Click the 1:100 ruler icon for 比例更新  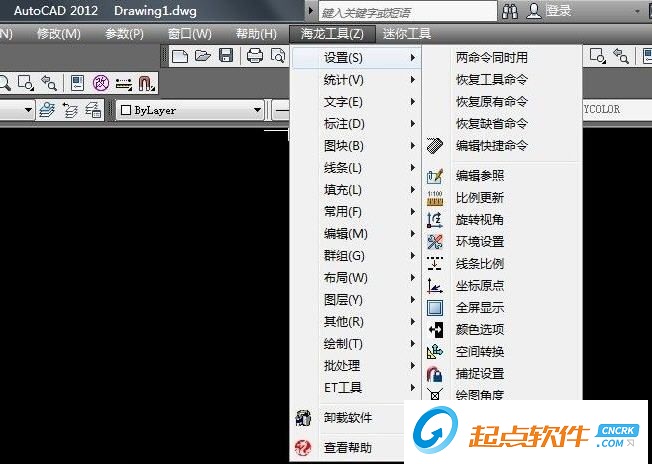pyautogui.click(x=435, y=198)
